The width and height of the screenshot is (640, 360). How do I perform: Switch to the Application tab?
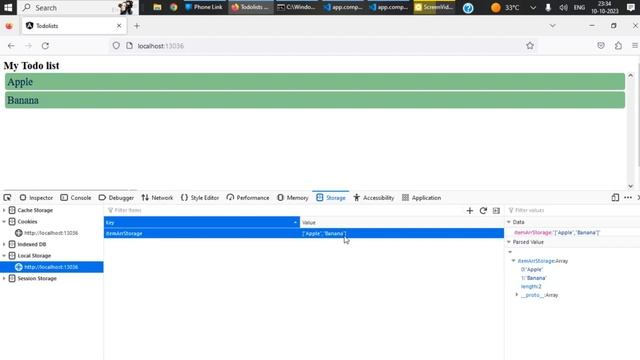point(421,198)
